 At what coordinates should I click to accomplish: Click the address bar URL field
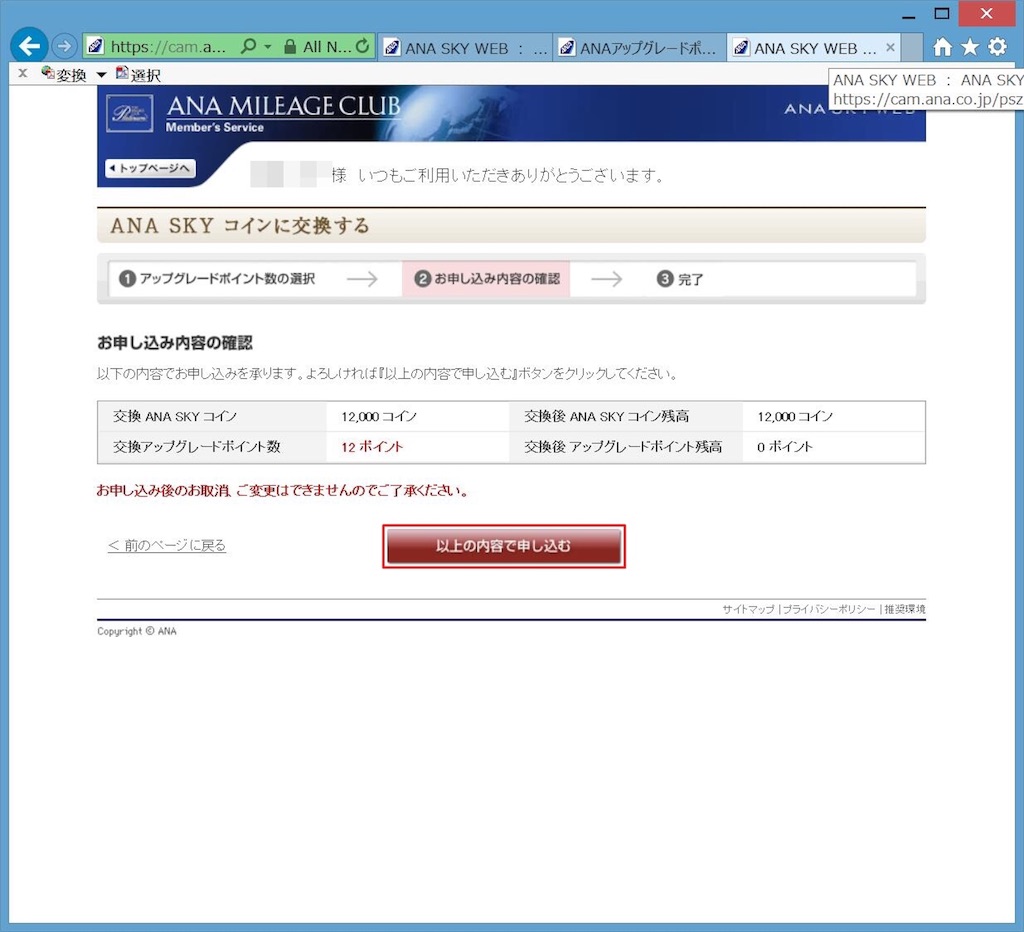168,47
